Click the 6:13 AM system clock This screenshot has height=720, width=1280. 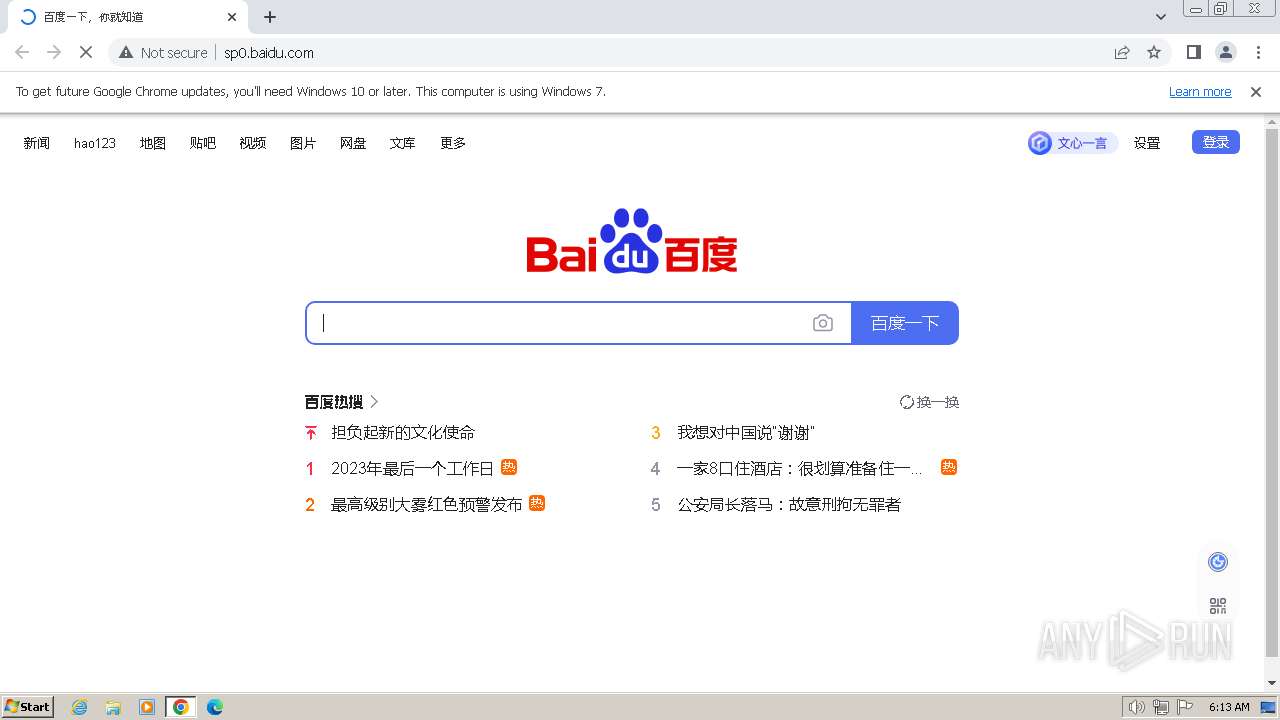(1229, 707)
